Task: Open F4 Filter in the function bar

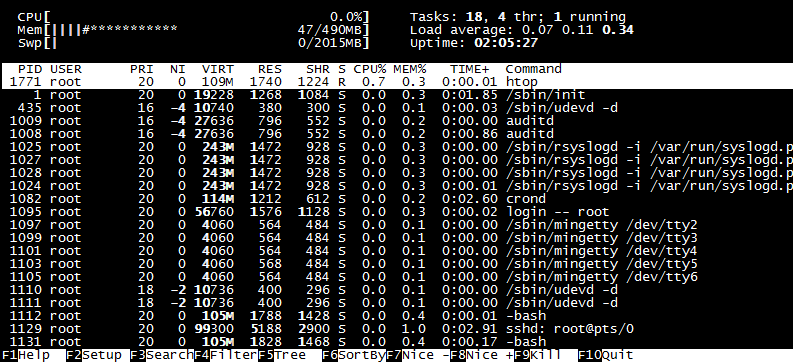Action: click(226, 355)
